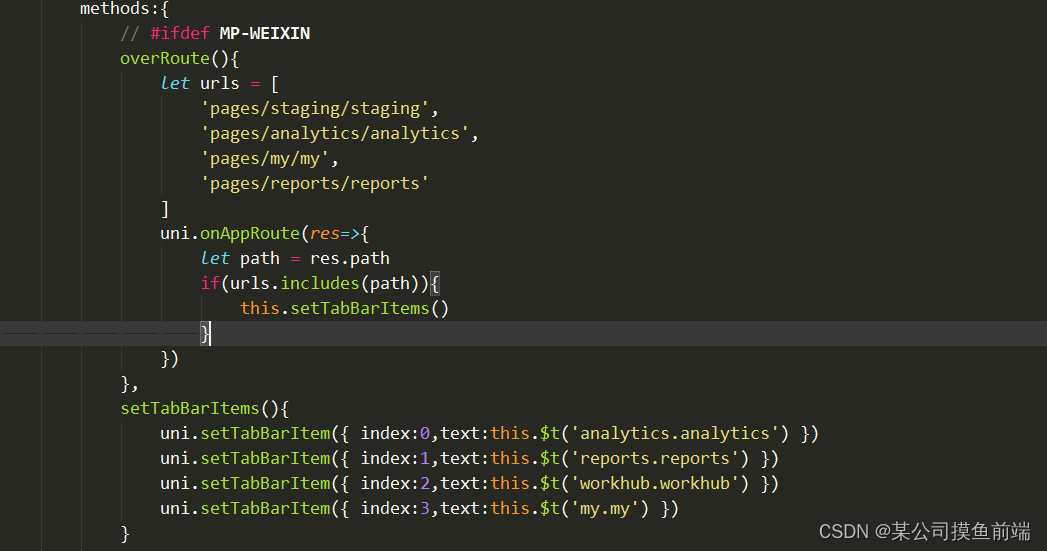Click the setTabBarItem line with 'my.my'
This screenshot has height=551, width=1047.
tap(419, 509)
